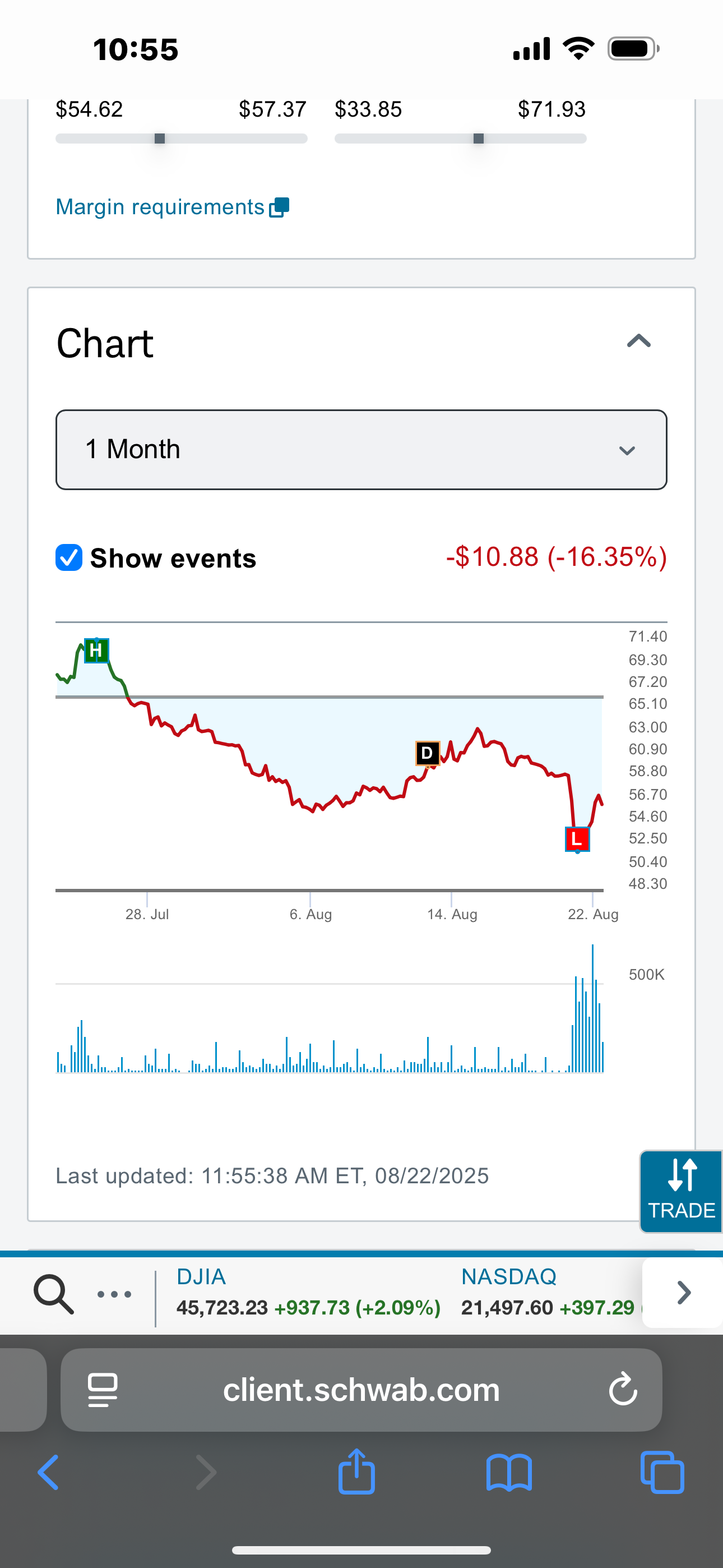Uncheck the Show events checkbox
Viewport: 723px width, 1568px height.
tap(69, 557)
